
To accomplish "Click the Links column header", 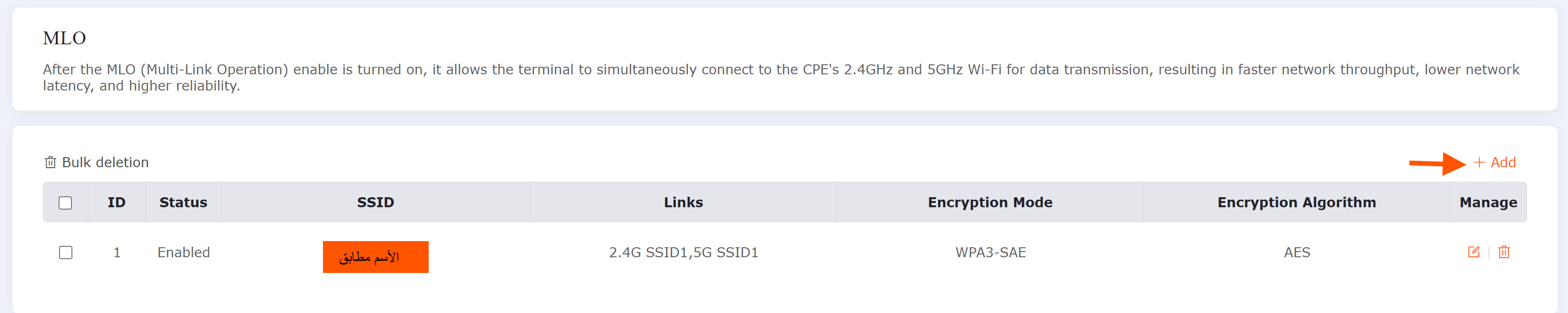I will click(x=683, y=202).
